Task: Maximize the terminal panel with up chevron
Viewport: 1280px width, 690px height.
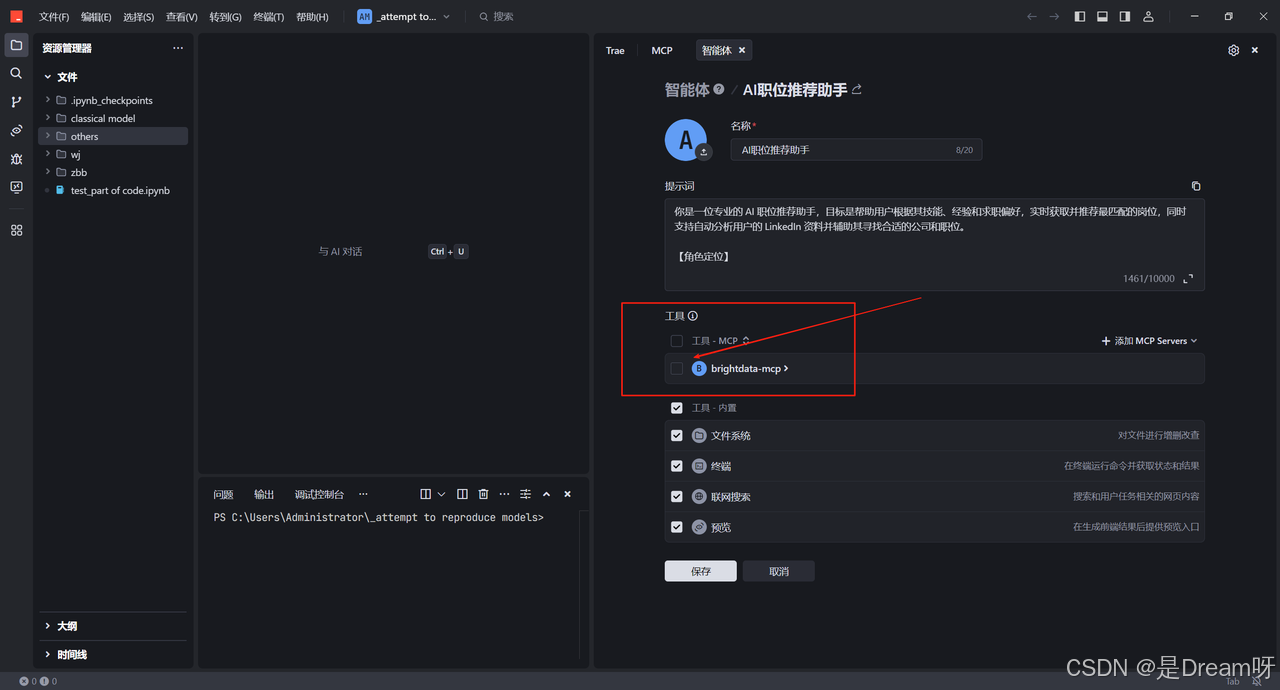Action: (546, 494)
